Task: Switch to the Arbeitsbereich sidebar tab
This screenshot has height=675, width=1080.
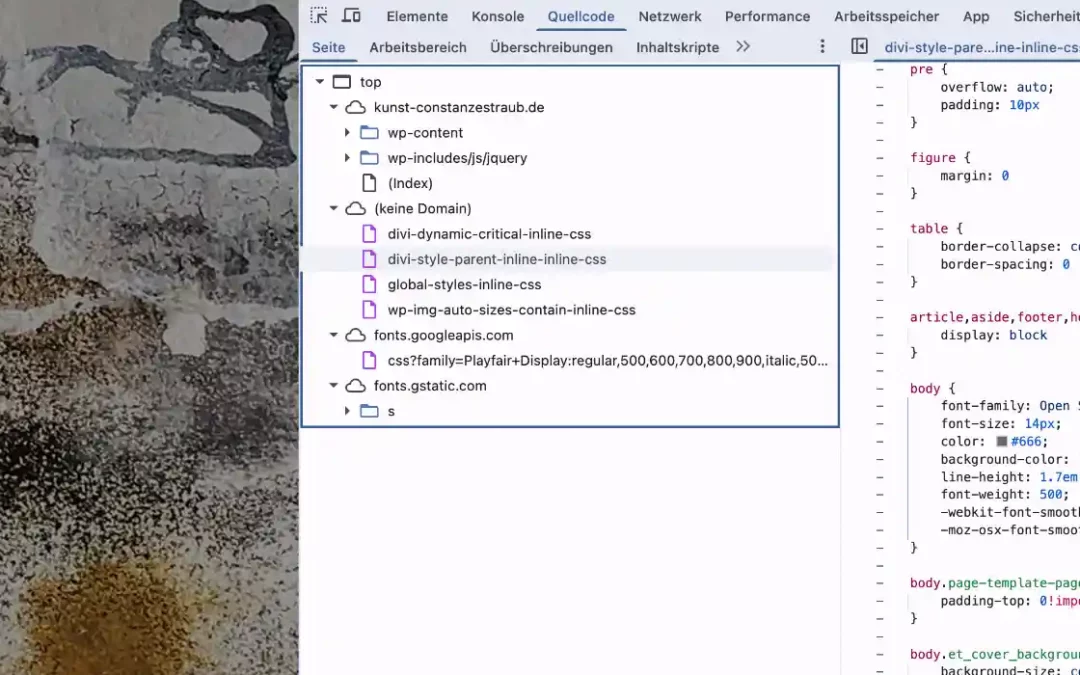Action: click(418, 48)
